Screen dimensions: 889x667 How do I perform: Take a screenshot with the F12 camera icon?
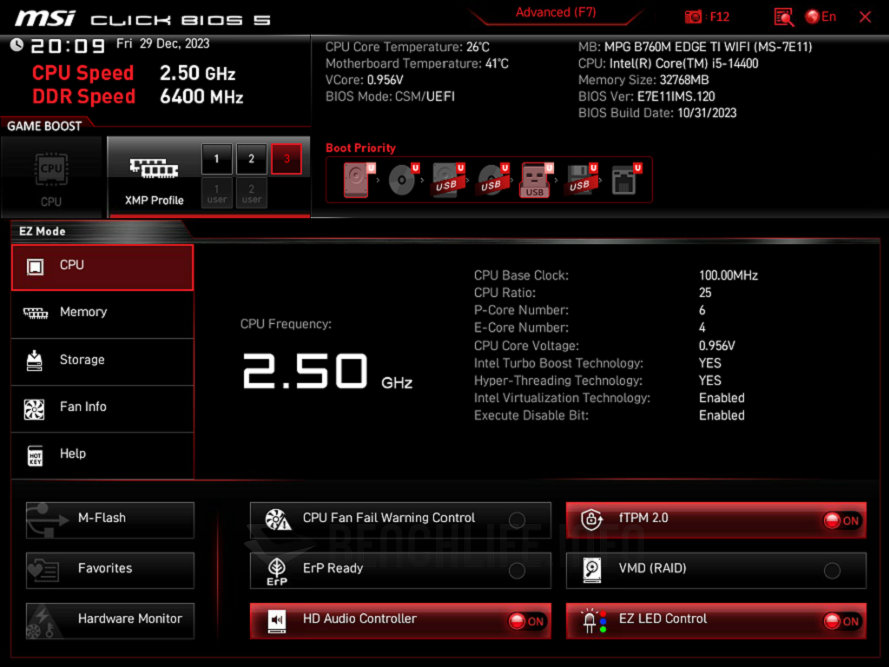693,17
